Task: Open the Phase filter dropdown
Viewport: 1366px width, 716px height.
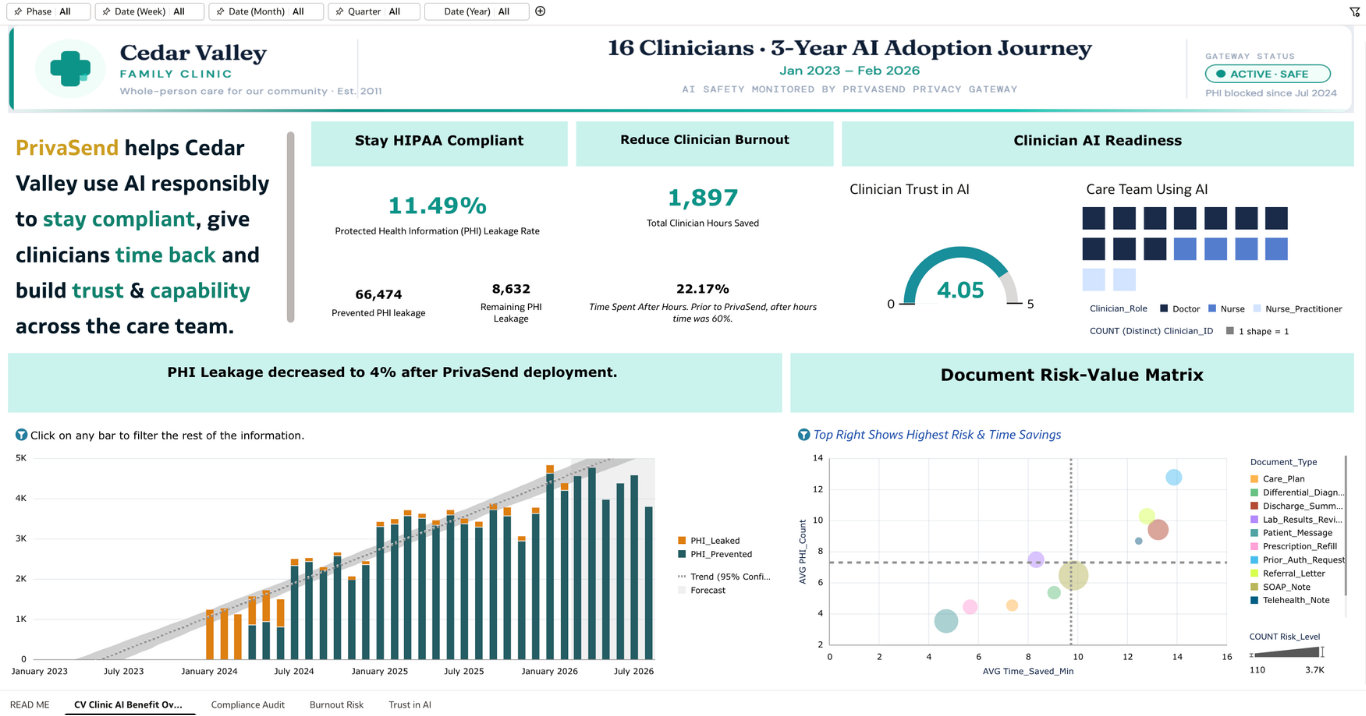Action: pyautogui.click(x=48, y=12)
